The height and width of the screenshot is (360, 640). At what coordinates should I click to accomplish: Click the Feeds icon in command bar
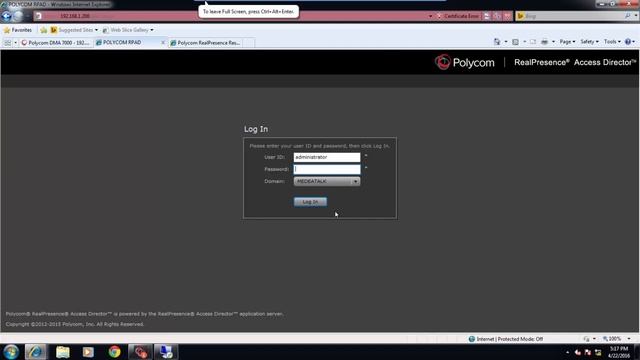pyautogui.click(x=516, y=42)
